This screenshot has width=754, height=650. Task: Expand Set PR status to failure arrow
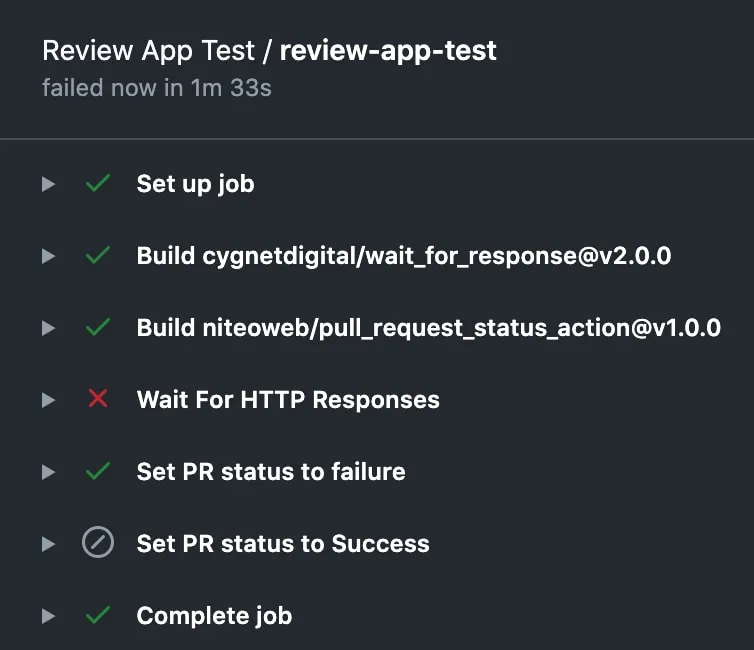click(x=49, y=472)
